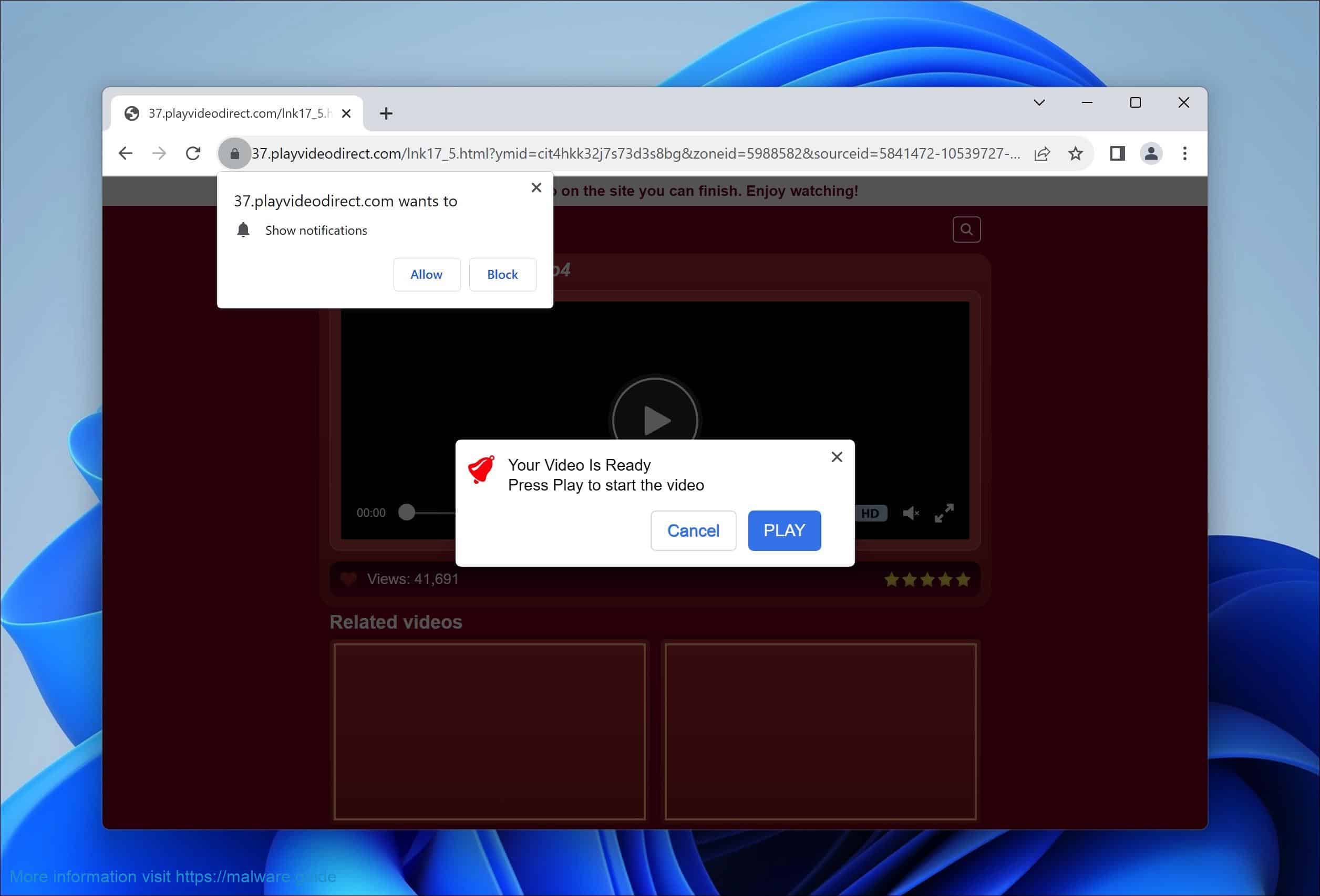Click the 'Related videos' heading
1320x896 pixels.
tap(396, 622)
